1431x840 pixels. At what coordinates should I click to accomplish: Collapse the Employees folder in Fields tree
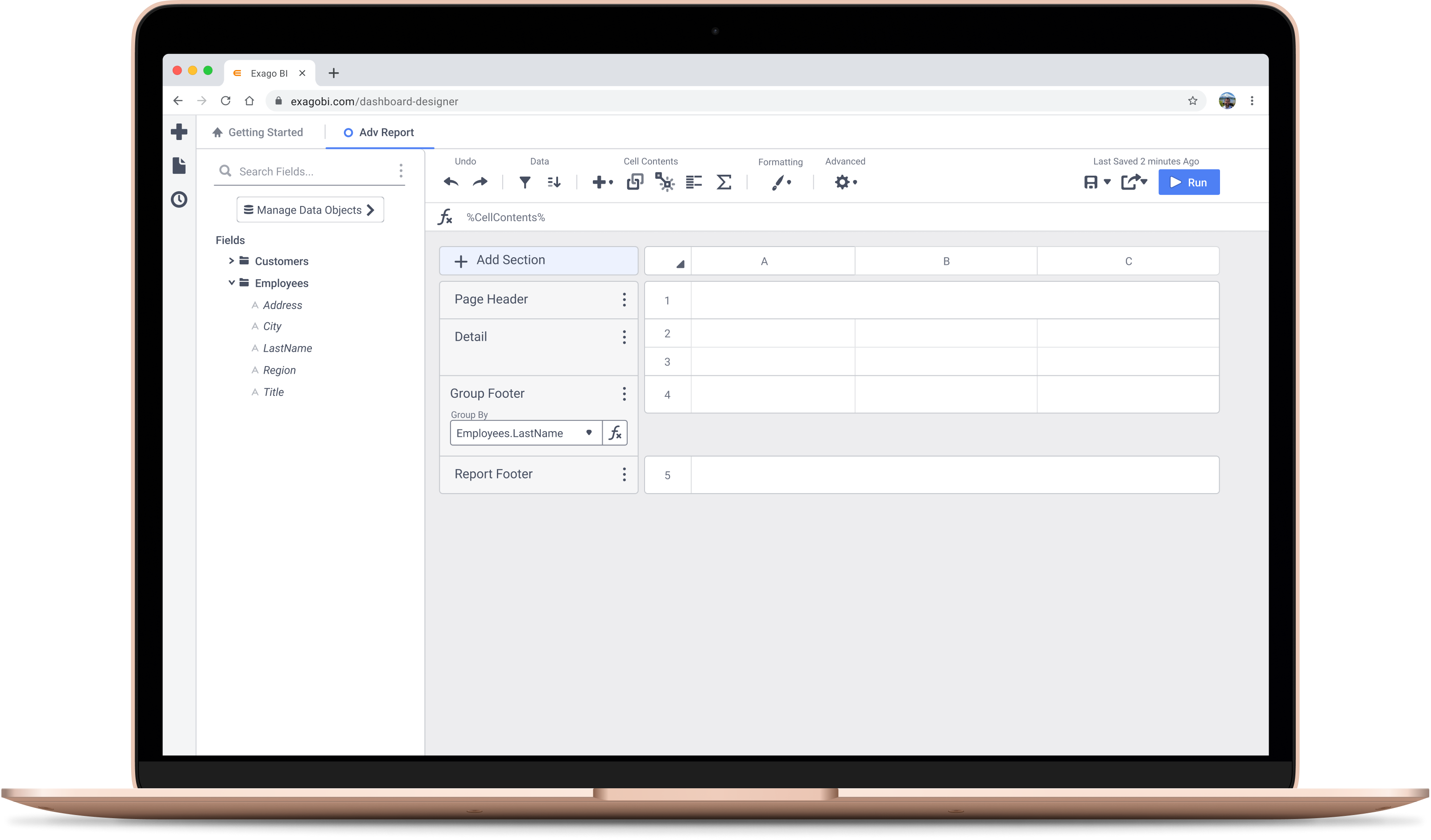(232, 283)
